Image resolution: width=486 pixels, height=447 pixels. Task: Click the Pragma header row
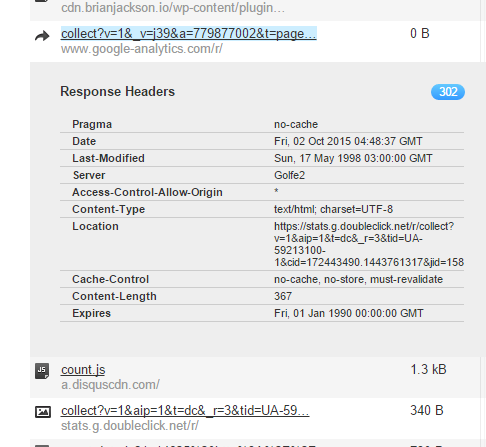pos(262,124)
